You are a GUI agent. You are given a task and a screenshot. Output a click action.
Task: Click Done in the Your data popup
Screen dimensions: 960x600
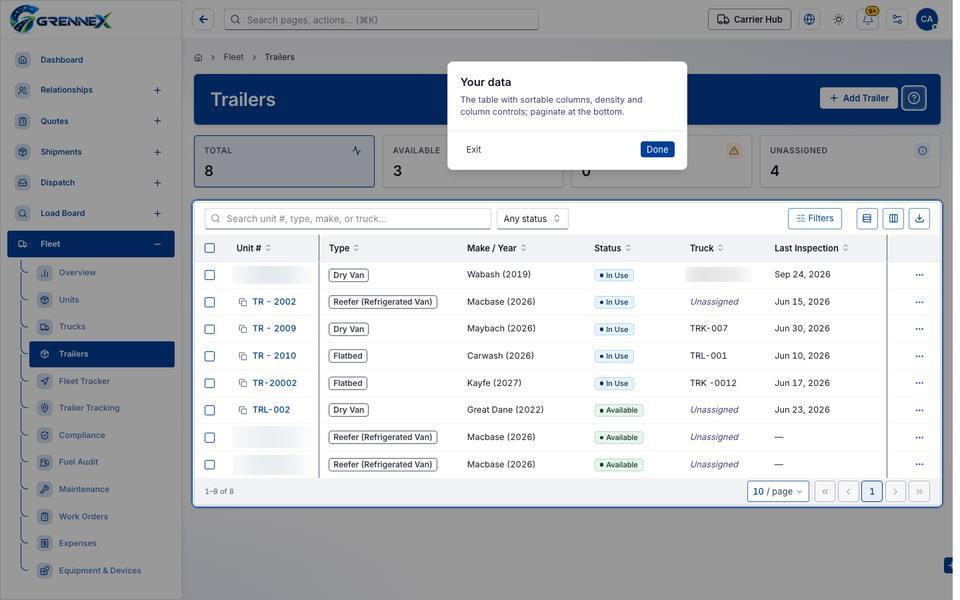[x=657, y=149]
